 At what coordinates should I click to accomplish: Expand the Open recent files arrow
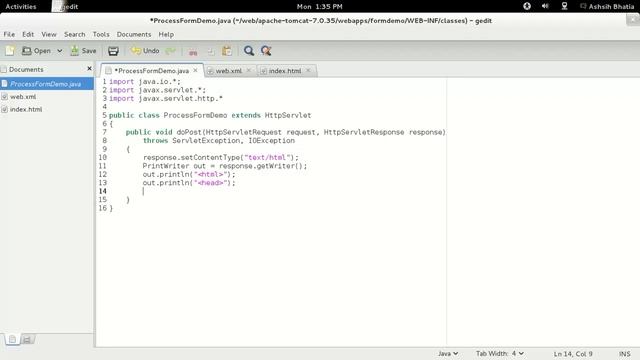coord(60,51)
